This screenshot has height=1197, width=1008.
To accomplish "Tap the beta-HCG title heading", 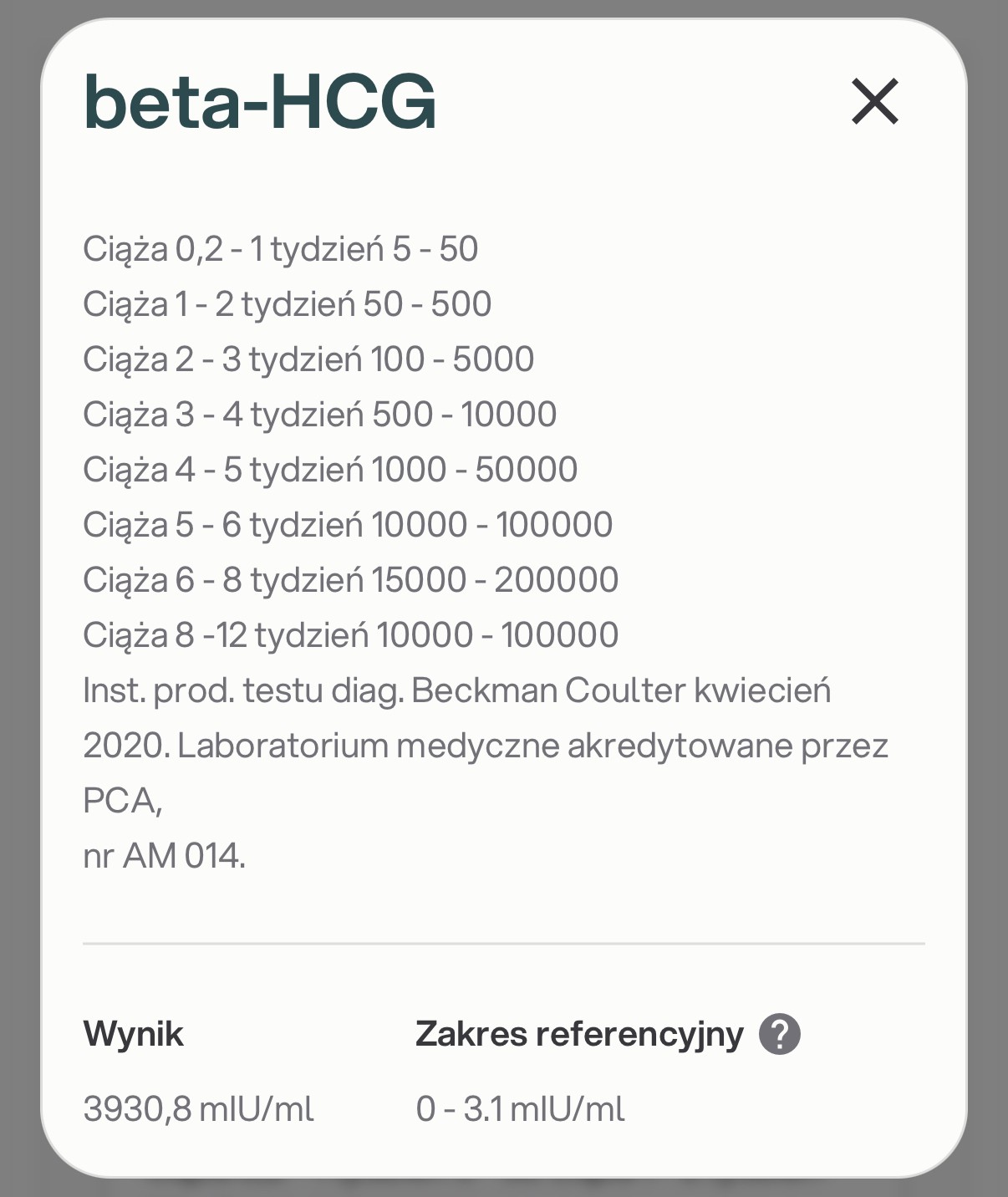I will coord(260,102).
